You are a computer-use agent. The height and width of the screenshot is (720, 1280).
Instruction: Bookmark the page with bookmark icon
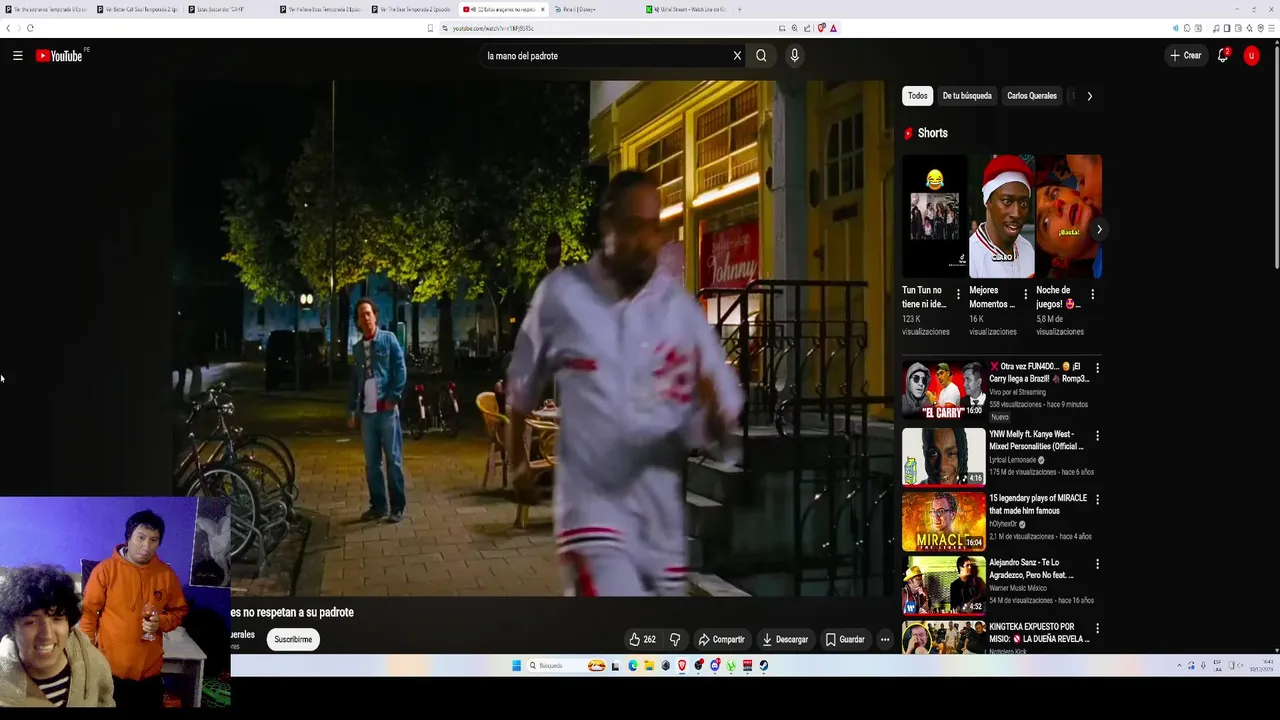pyautogui.click(x=430, y=28)
